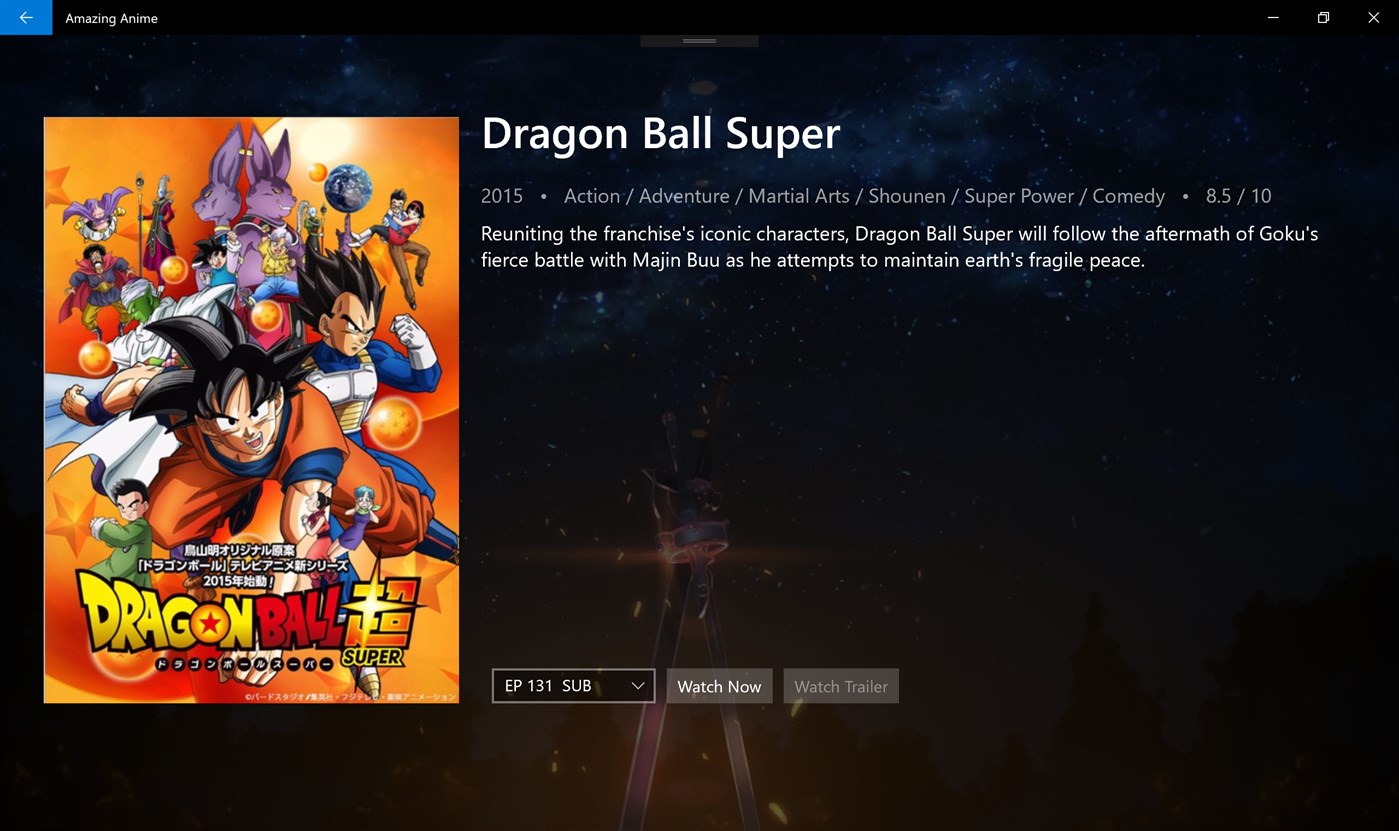Click the 2015 release year
Viewport: 1399px width, 831px height.
point(502,196)
